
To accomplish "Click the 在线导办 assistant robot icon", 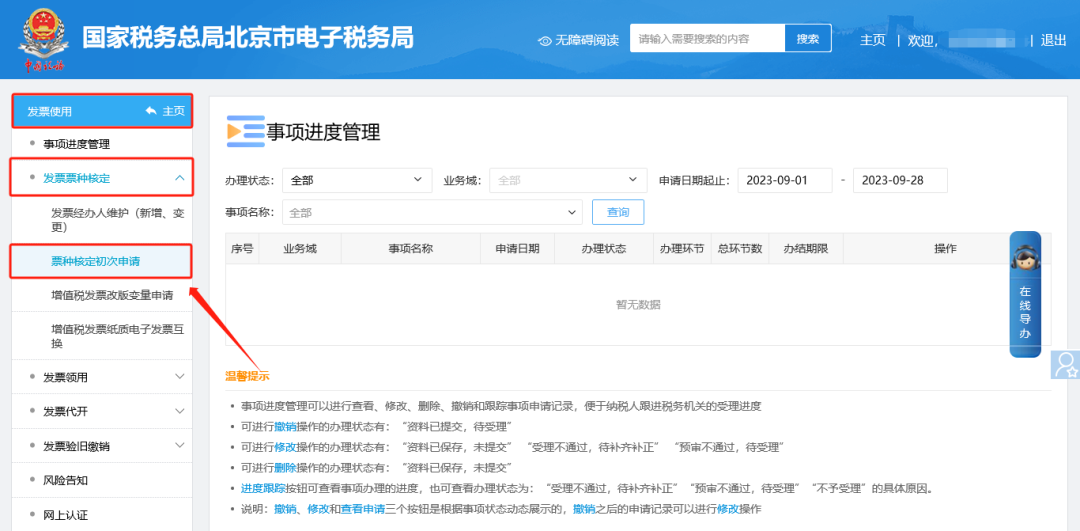I will (x=1024, y=258).
